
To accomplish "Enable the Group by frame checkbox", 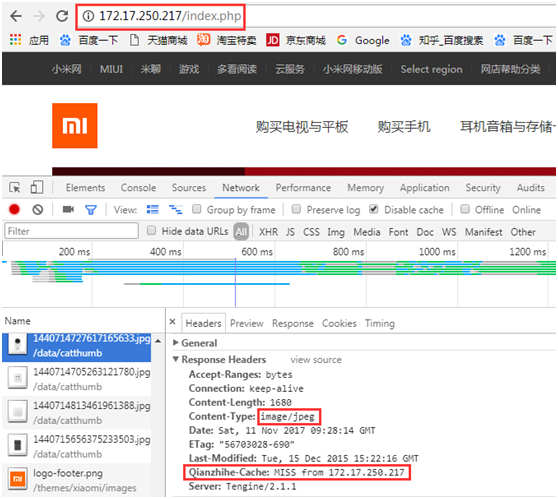I will pyautogui.click(x=196, y=209).
